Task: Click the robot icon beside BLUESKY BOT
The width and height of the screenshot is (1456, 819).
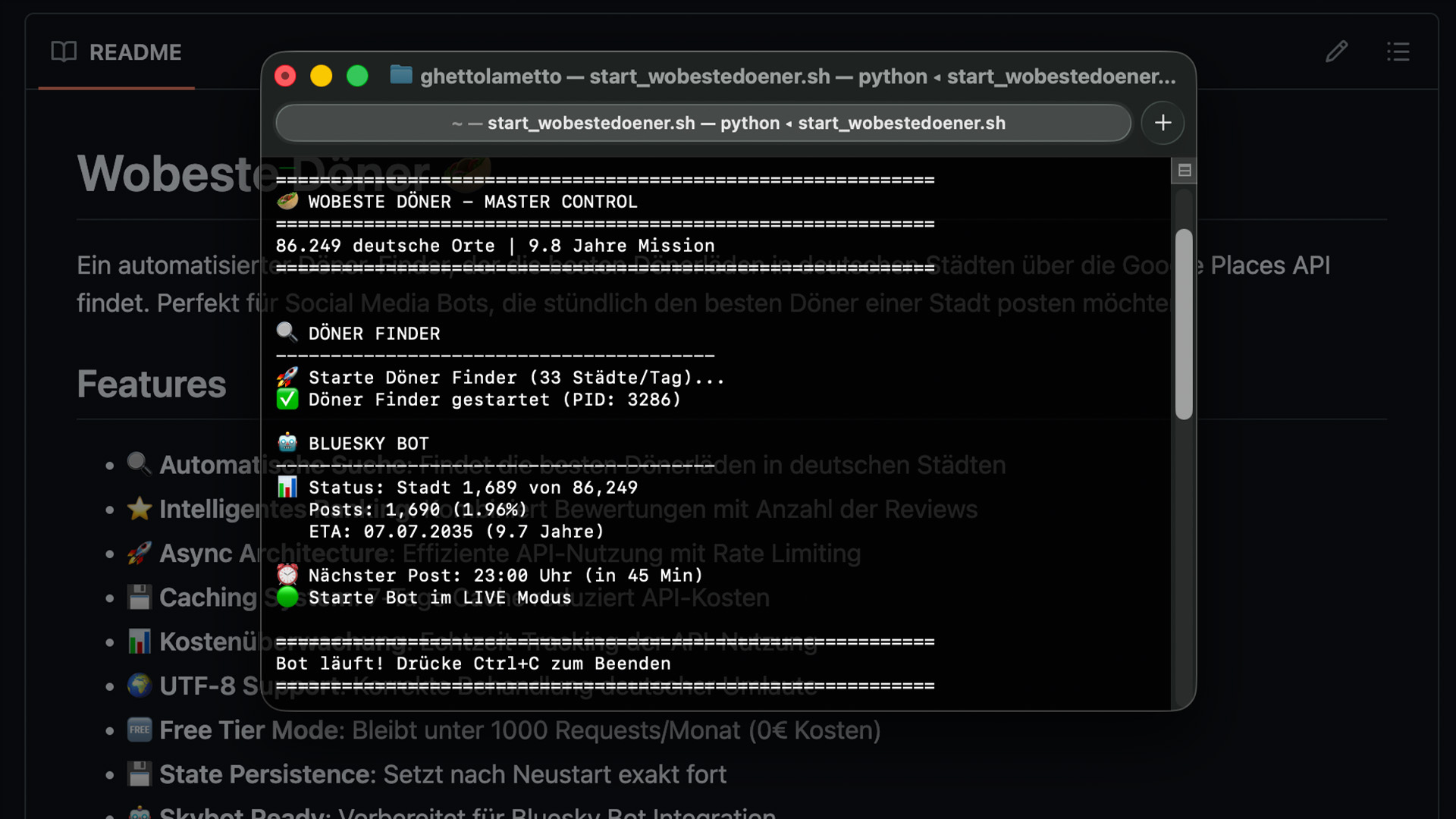Action: [x=287, y=442]
